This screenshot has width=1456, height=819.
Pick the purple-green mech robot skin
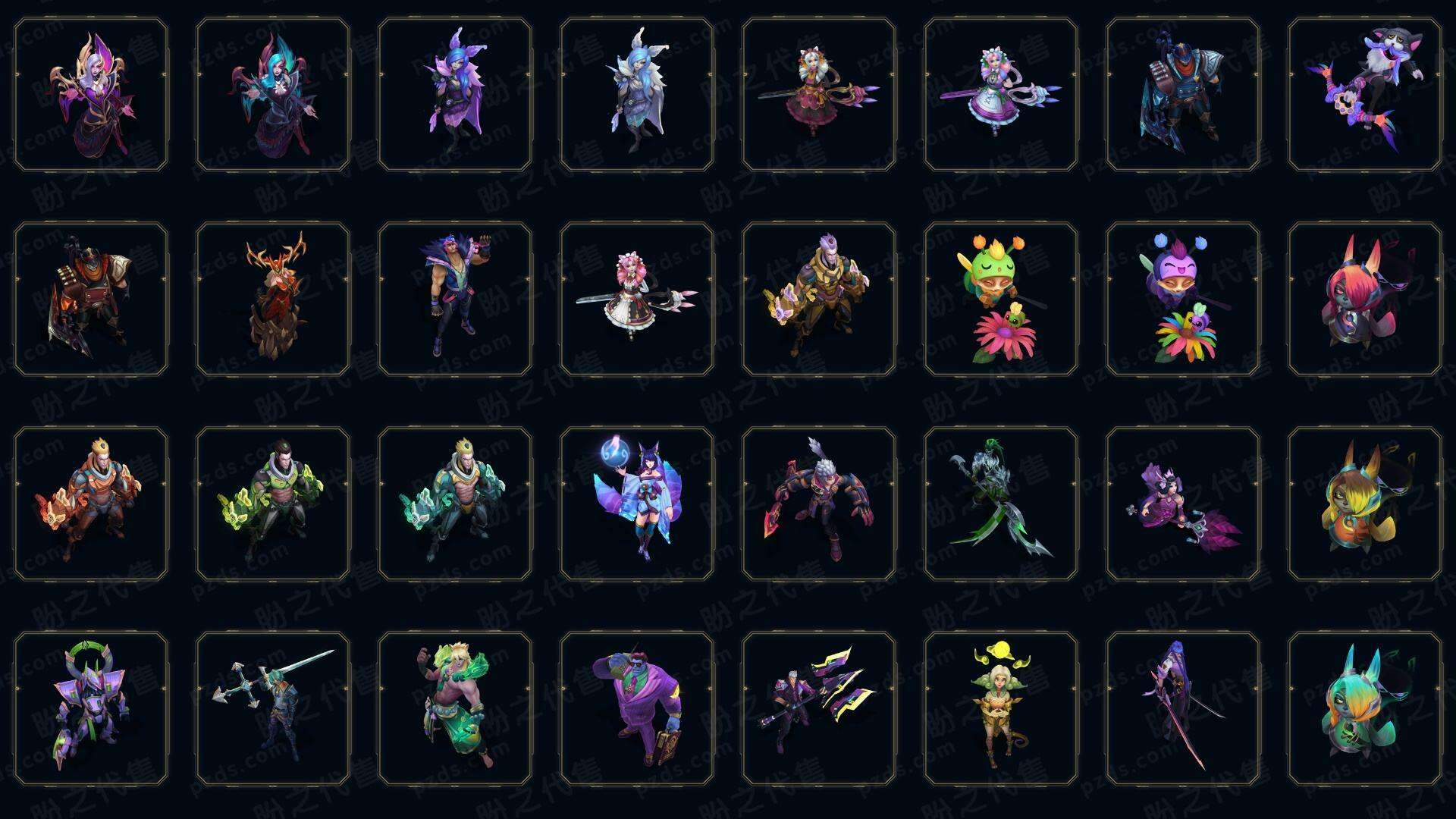[91, 708]
